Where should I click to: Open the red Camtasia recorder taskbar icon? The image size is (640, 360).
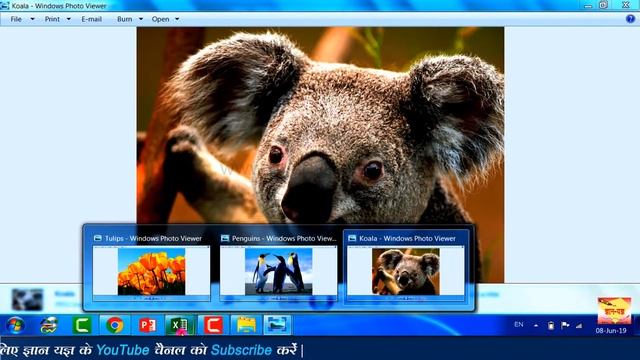tap(213, 325)
